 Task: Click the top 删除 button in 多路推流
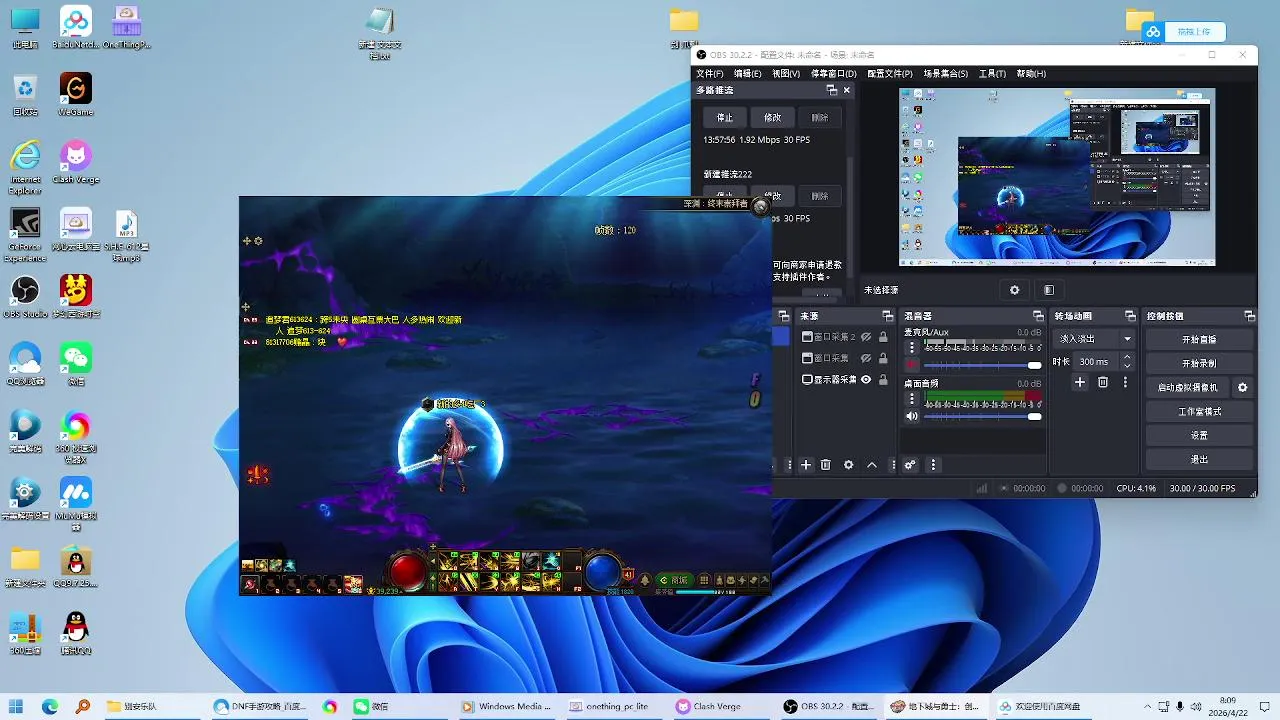[820, 117]
